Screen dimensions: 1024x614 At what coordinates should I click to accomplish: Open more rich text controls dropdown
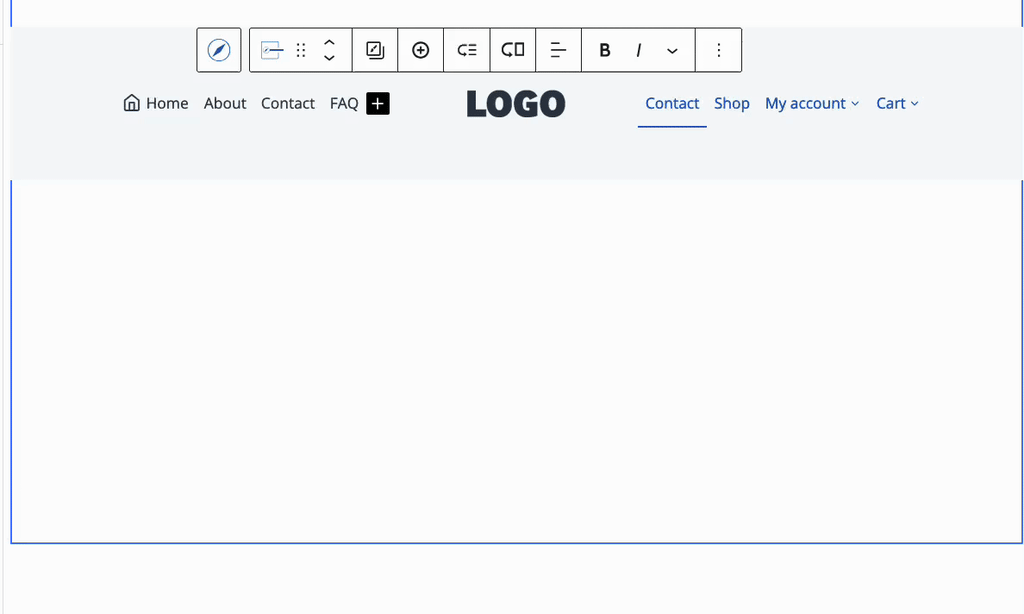(672, 50)
